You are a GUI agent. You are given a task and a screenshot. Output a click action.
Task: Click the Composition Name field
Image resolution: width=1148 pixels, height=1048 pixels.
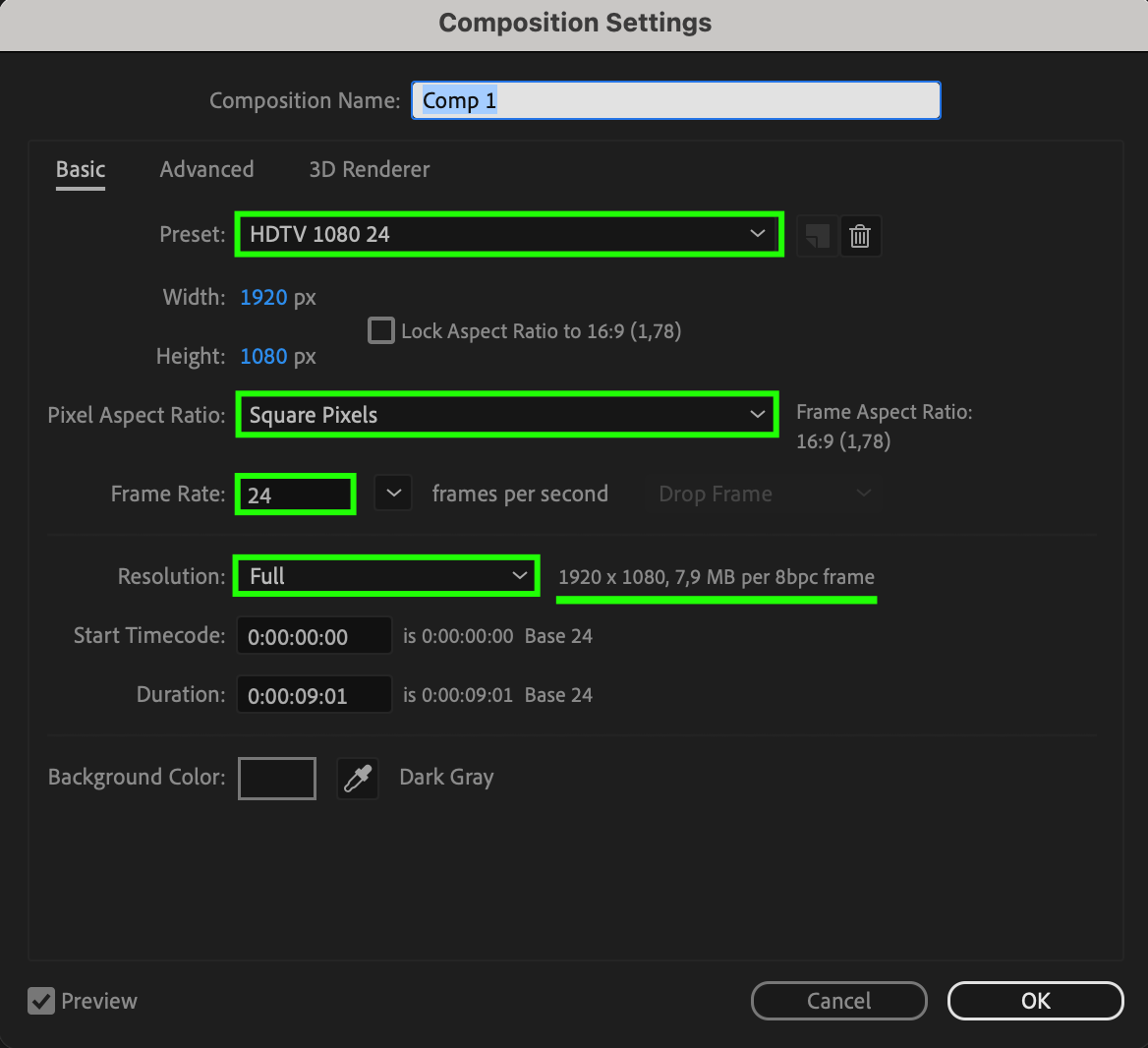click(675, 100)
